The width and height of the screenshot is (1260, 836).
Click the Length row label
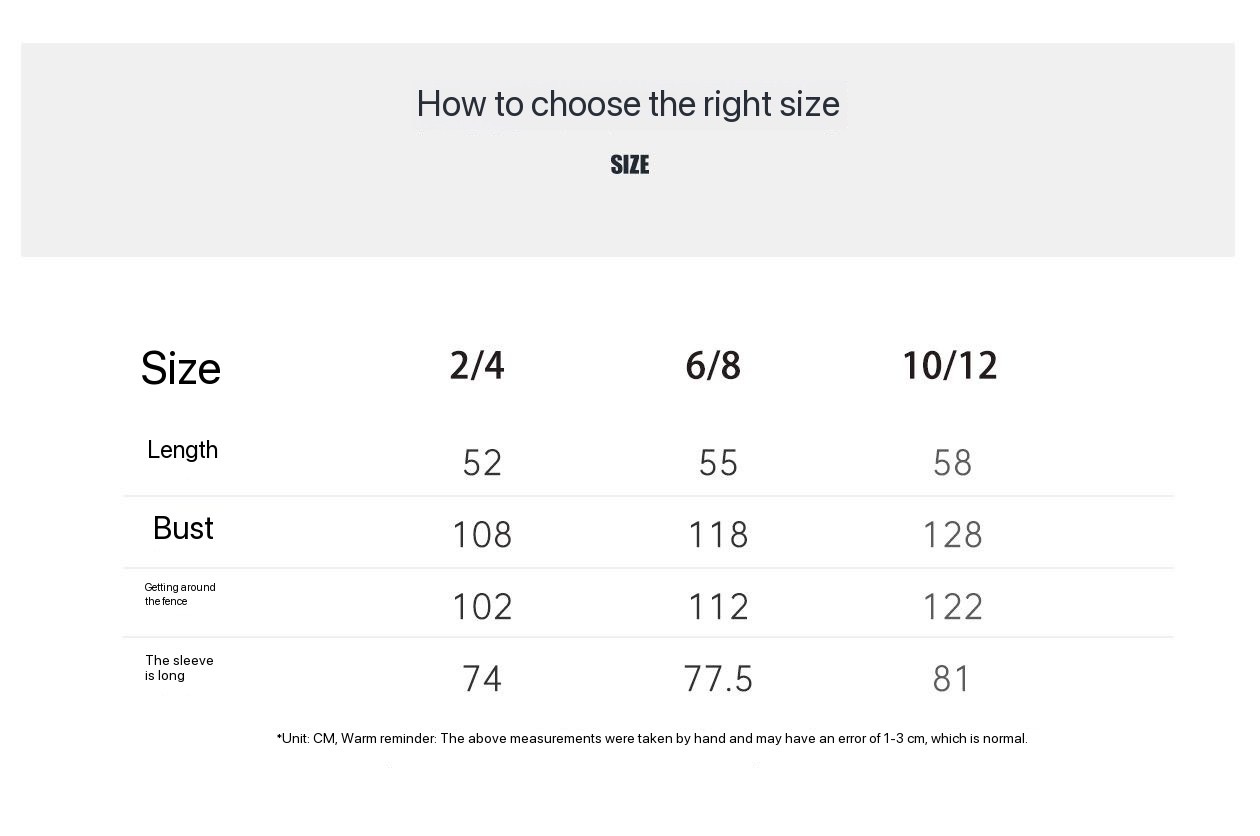coord(182,450)
